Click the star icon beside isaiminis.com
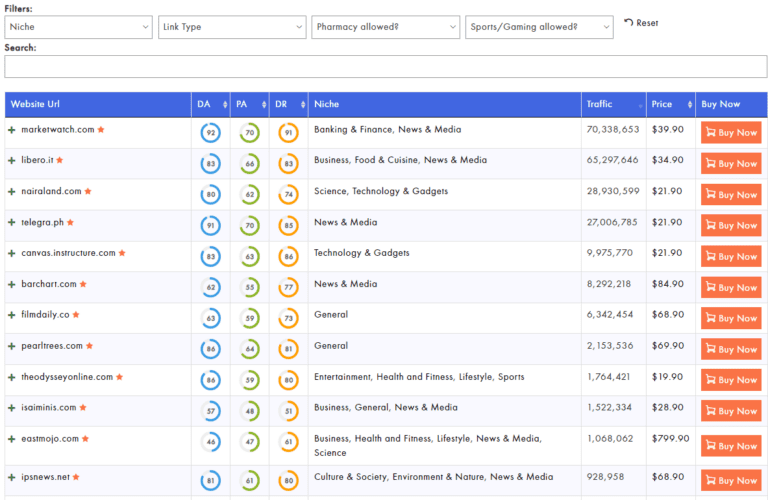Image resolution: width=768 pixels, height=500 pixels. click(83, 407)
